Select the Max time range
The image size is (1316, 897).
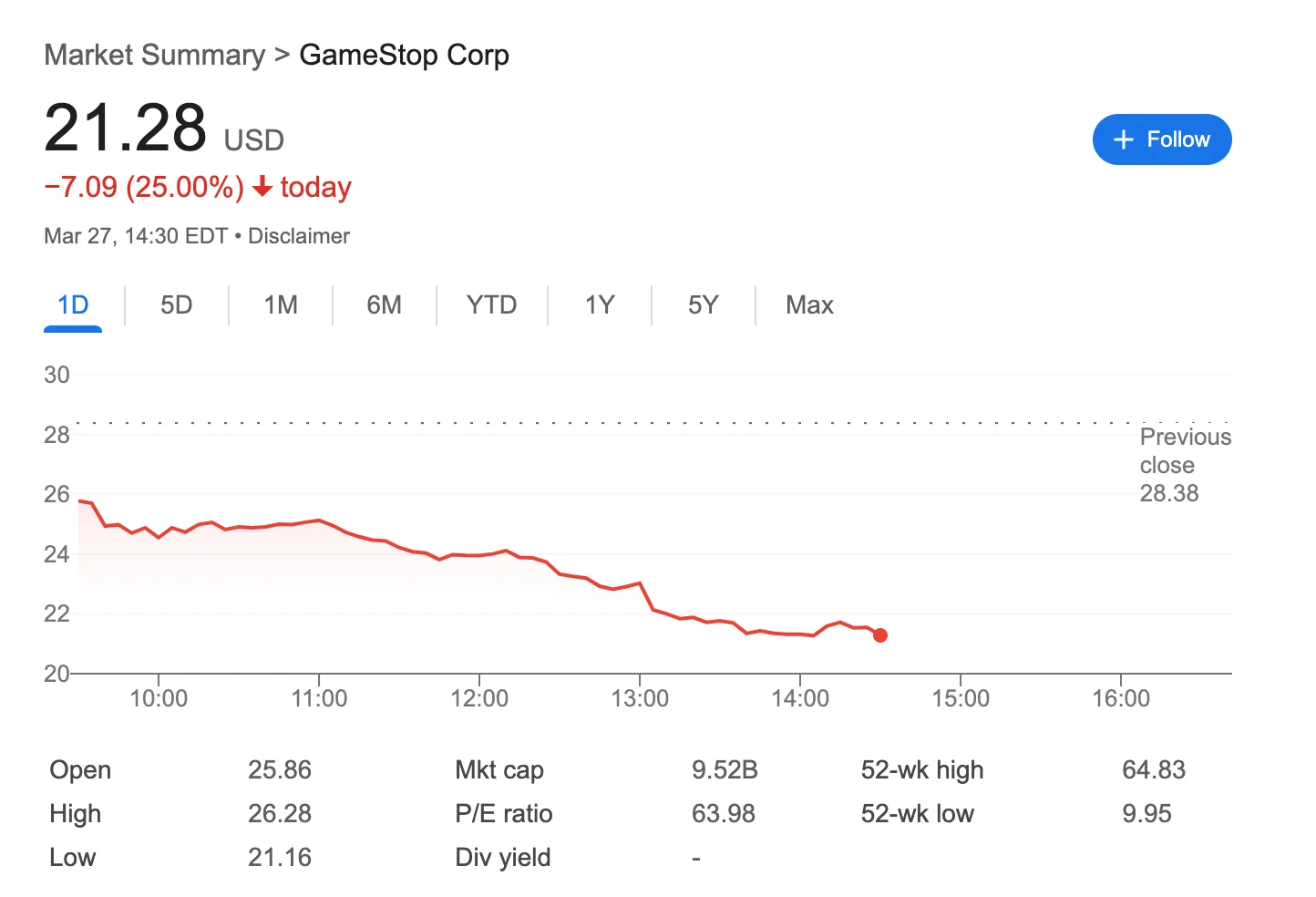[808, 304]
